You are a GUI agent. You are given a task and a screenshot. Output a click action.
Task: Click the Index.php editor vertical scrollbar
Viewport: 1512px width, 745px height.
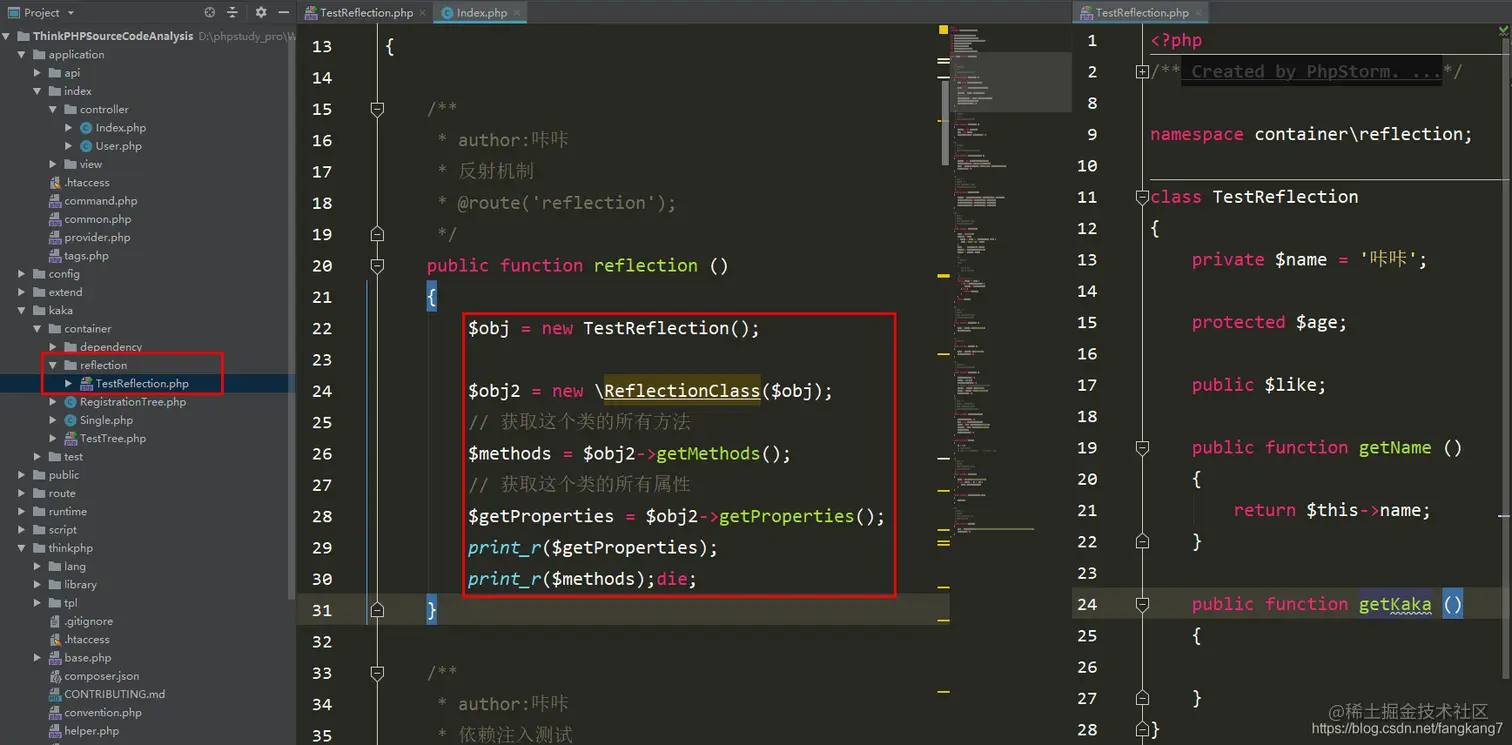946,122
